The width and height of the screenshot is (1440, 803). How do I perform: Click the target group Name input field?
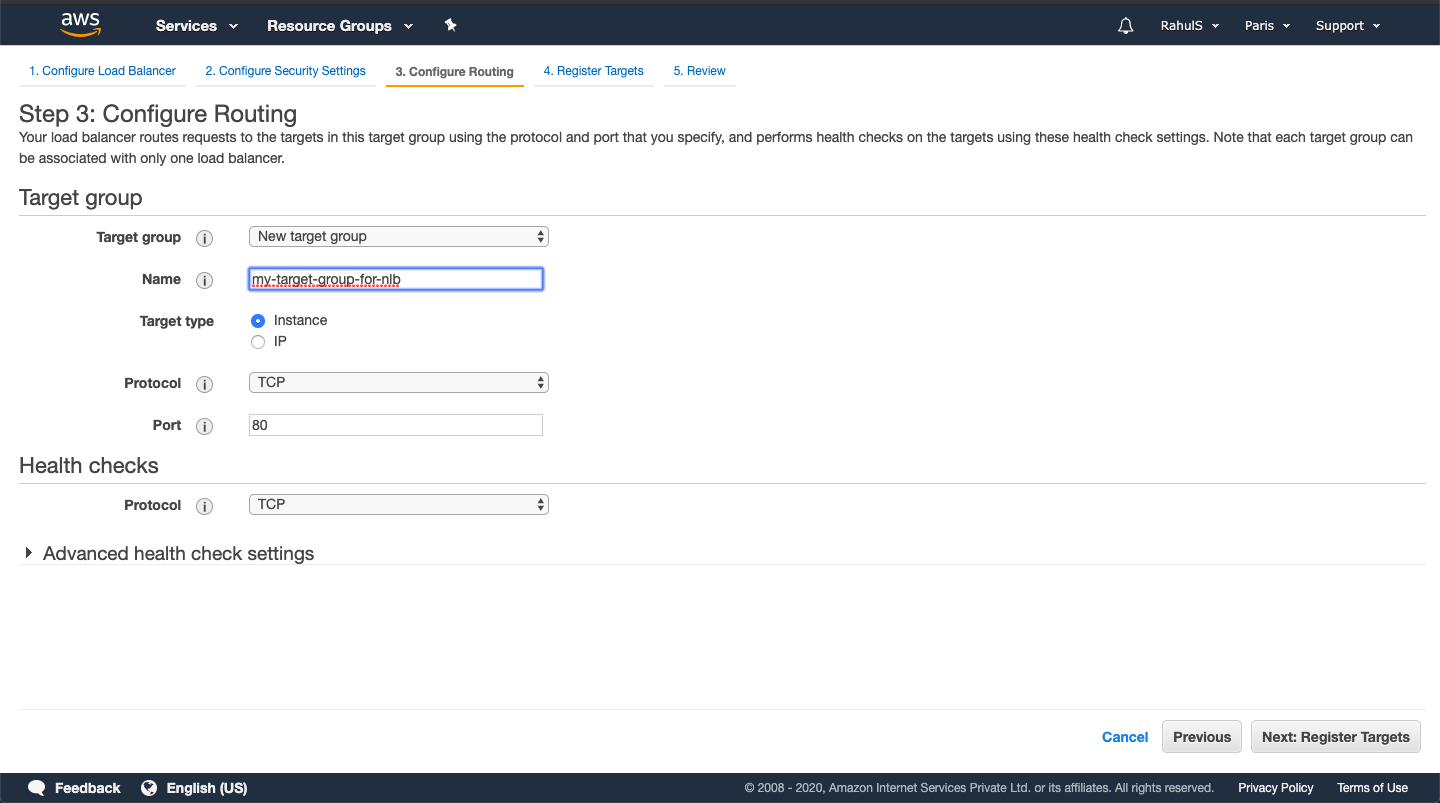pos(395,279)
